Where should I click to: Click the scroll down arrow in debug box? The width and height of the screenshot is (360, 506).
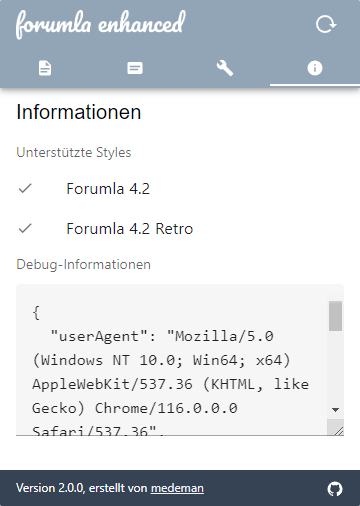[335, 410]
